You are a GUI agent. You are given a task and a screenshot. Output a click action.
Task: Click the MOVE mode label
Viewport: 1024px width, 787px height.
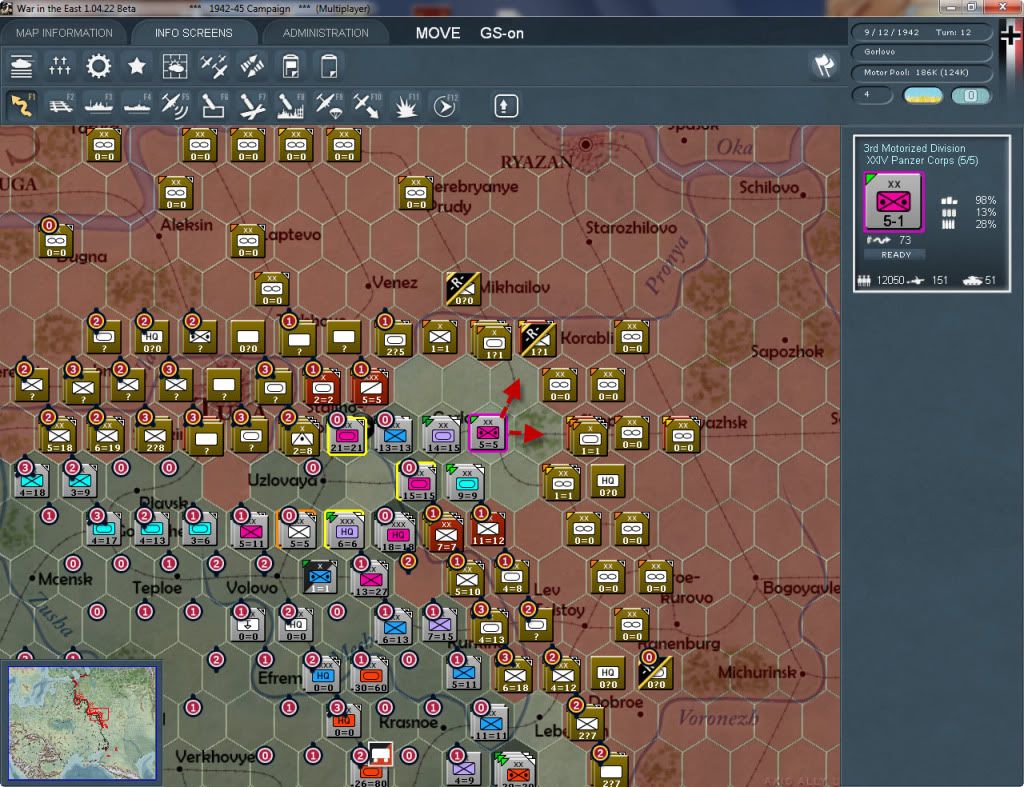(438, 33)
